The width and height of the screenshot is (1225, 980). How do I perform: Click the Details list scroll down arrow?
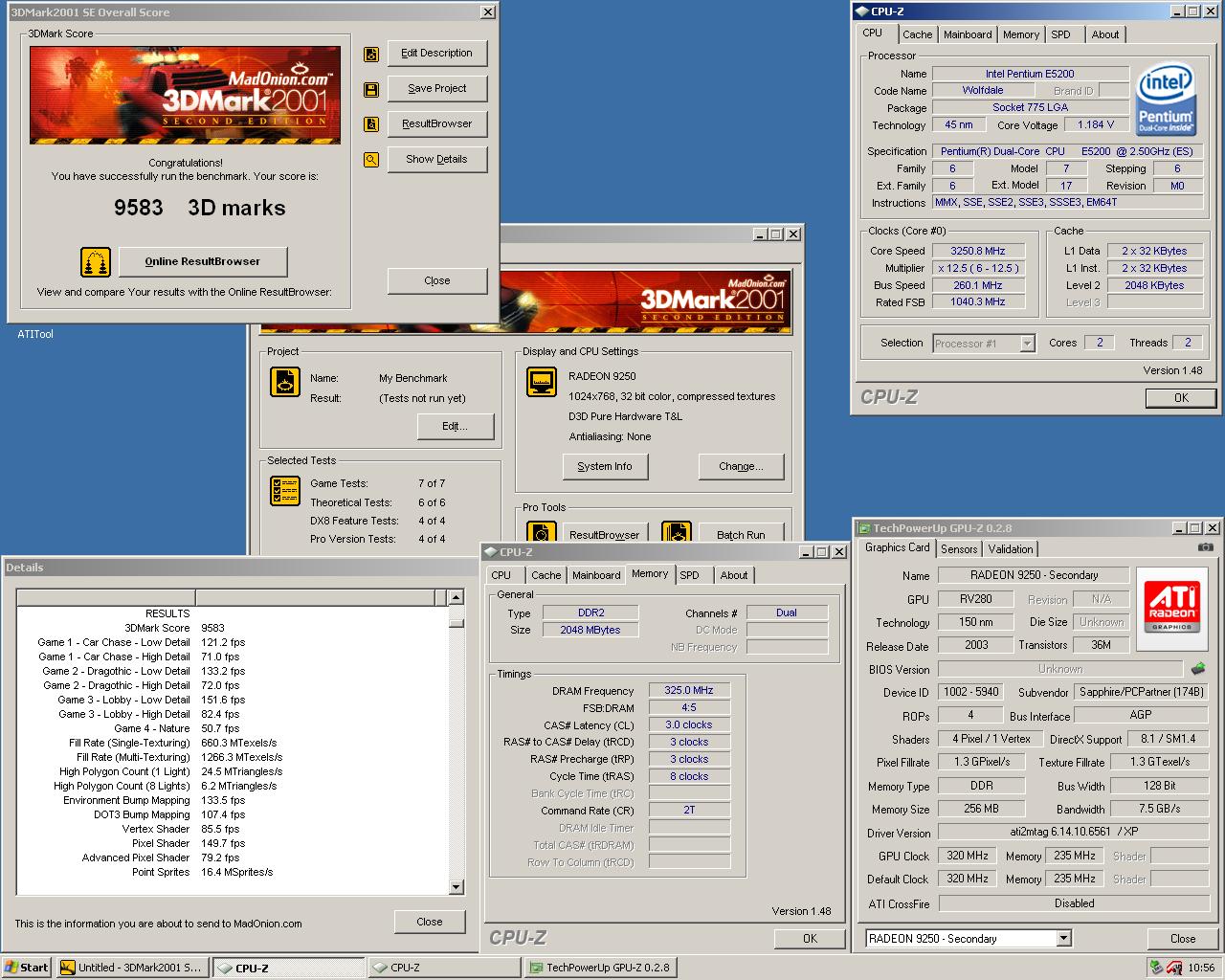pos(457,887)
